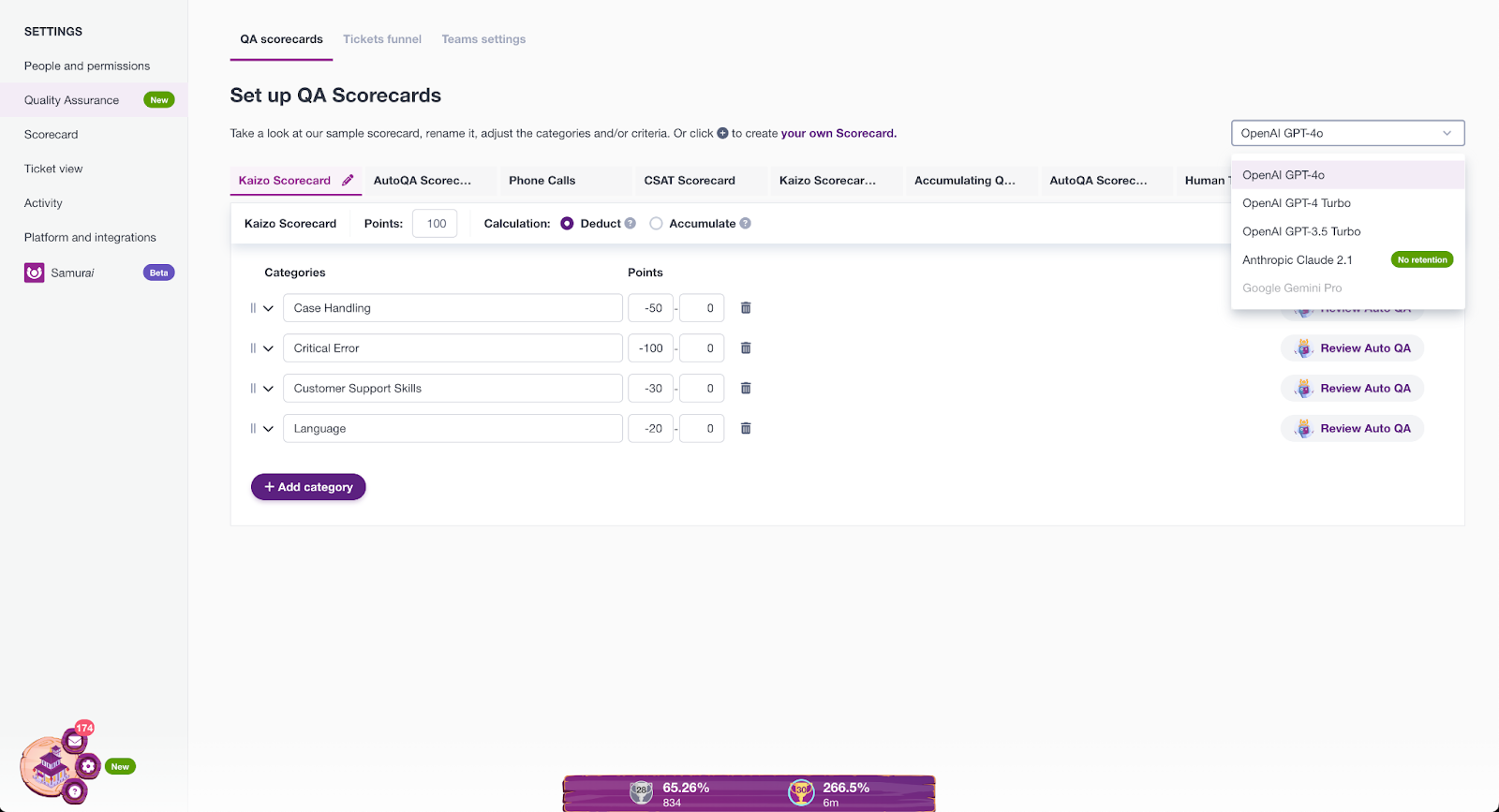Screen dimensions: 1499x812
Task: Choose OpenAI GPT-4 Turbo model
Action: pos(1347,203)
